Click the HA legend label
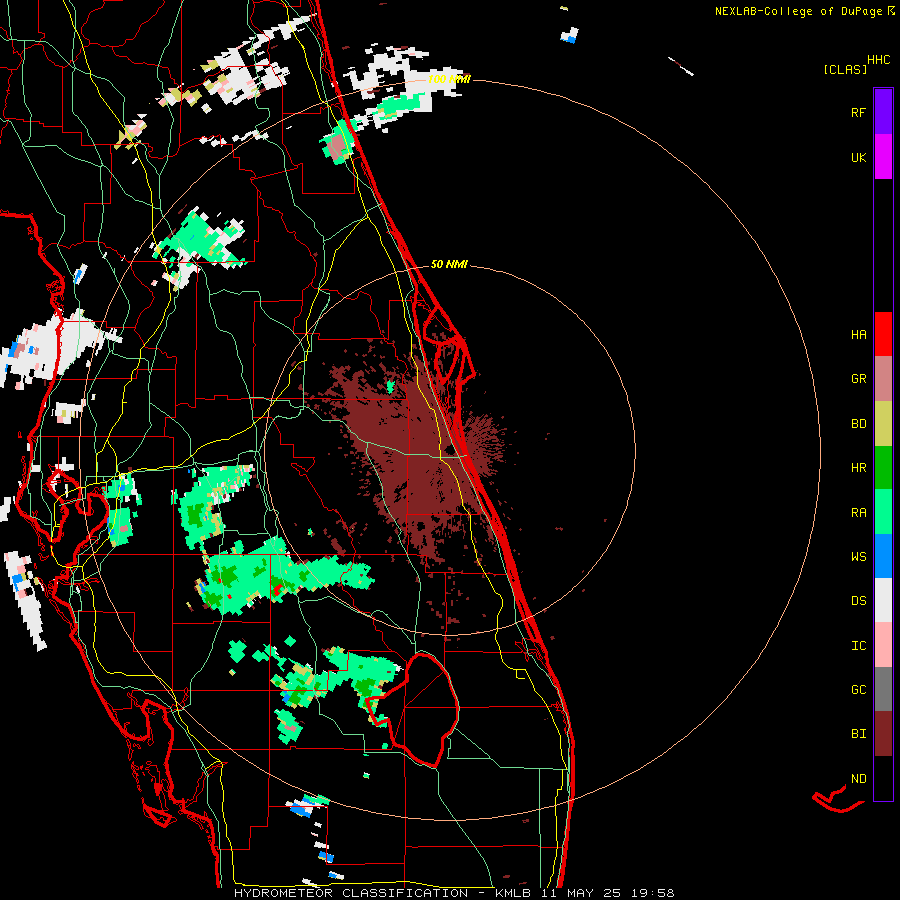This screenshot has height=900, width=900. [858, 334]
